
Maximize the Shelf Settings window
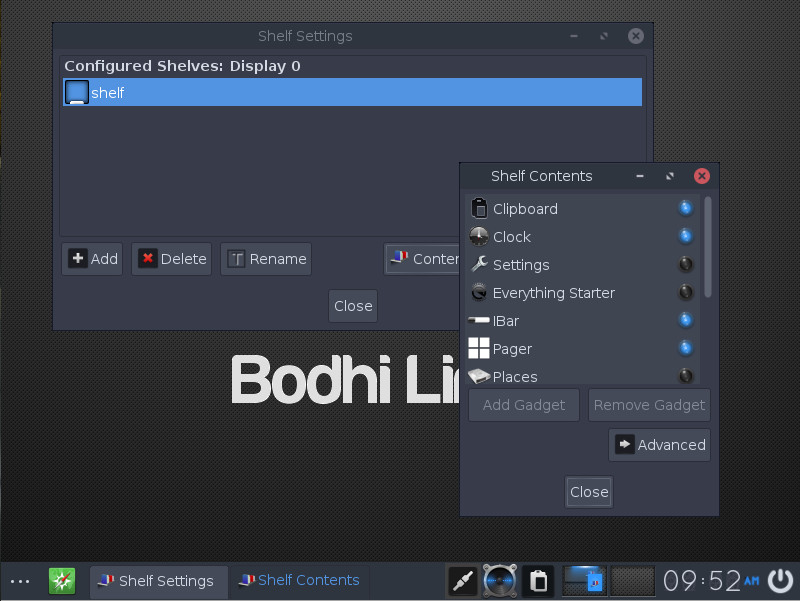pos(604,36)
